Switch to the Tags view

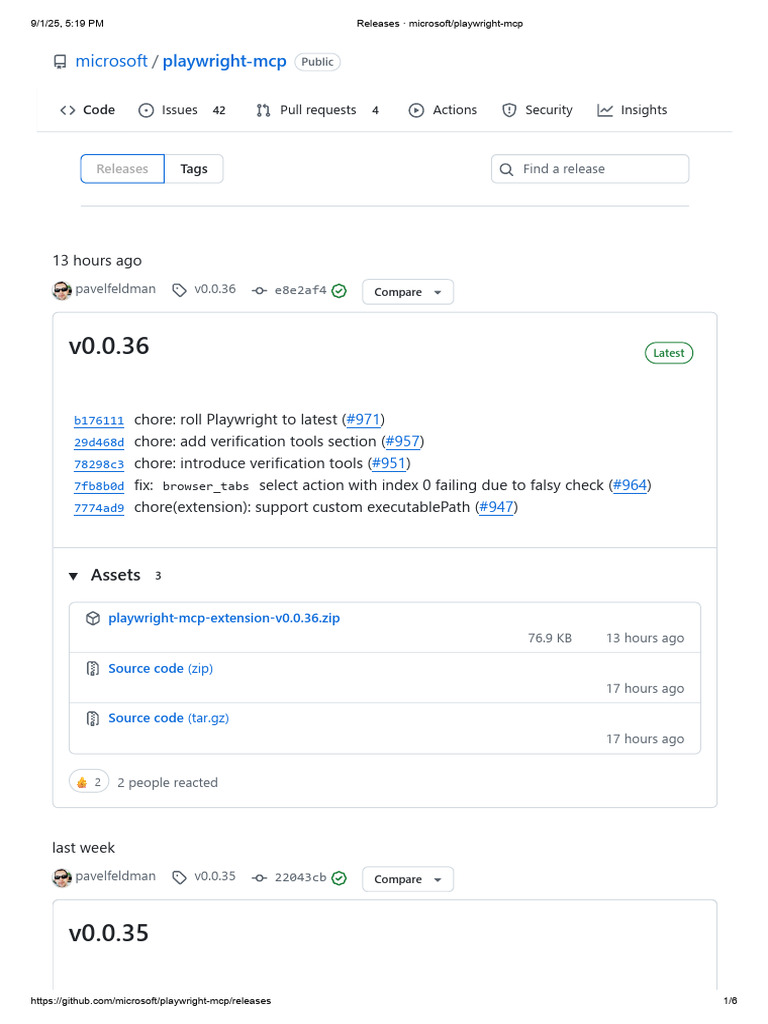pyautogui.click(x=194, y=169)
